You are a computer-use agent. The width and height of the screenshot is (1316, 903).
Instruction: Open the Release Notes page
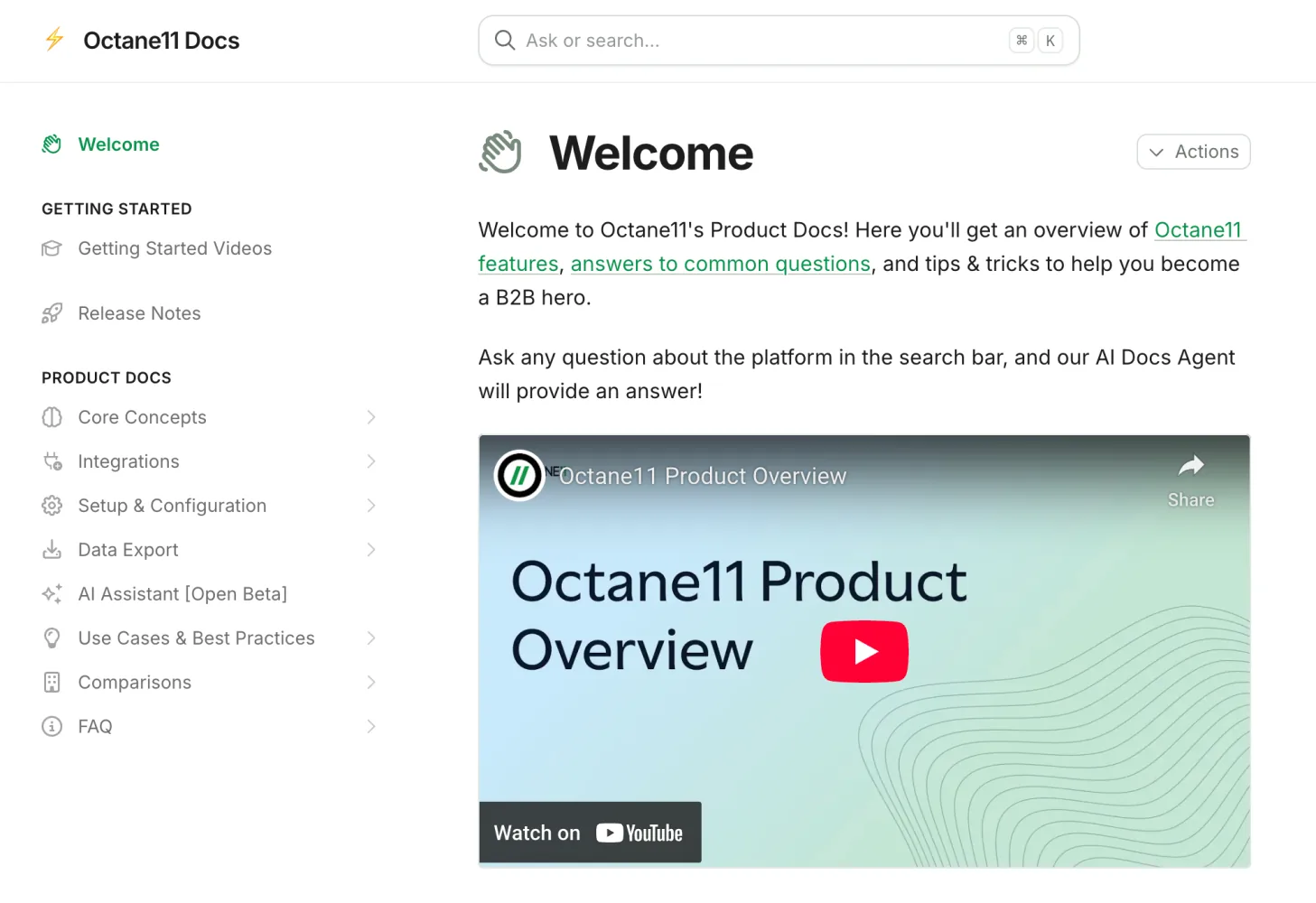(x=139, y=313)
